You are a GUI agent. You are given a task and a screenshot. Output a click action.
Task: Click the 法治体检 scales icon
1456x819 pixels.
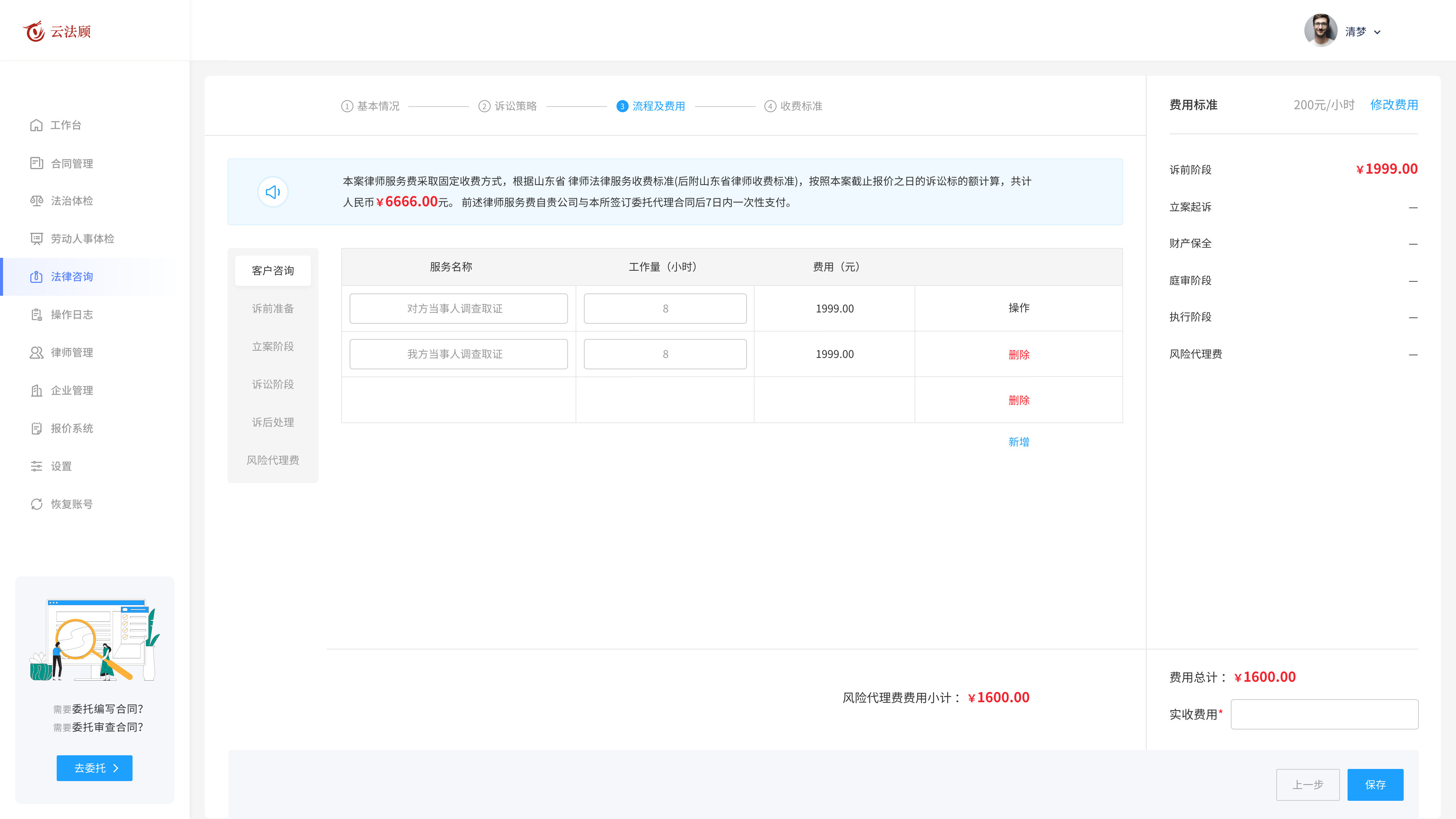[x=36, y=201]
